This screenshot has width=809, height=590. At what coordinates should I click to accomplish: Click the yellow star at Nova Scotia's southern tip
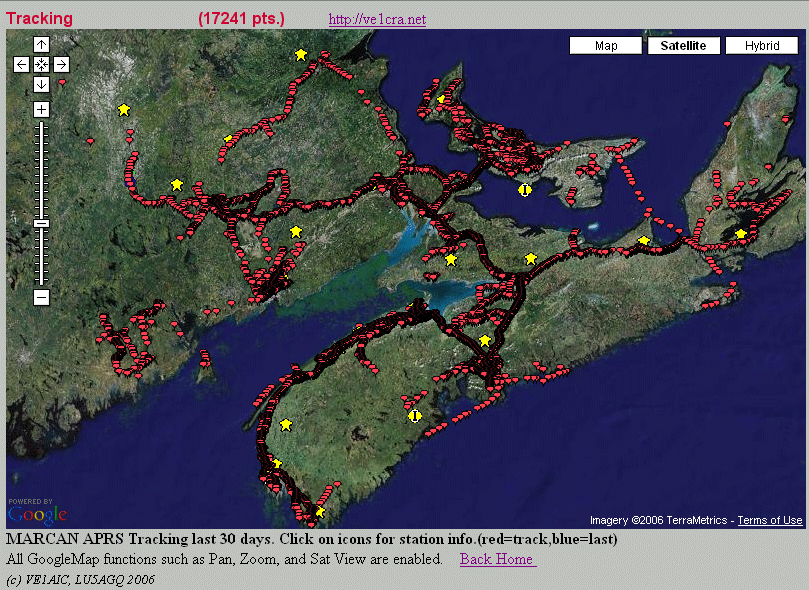(320, 512)
